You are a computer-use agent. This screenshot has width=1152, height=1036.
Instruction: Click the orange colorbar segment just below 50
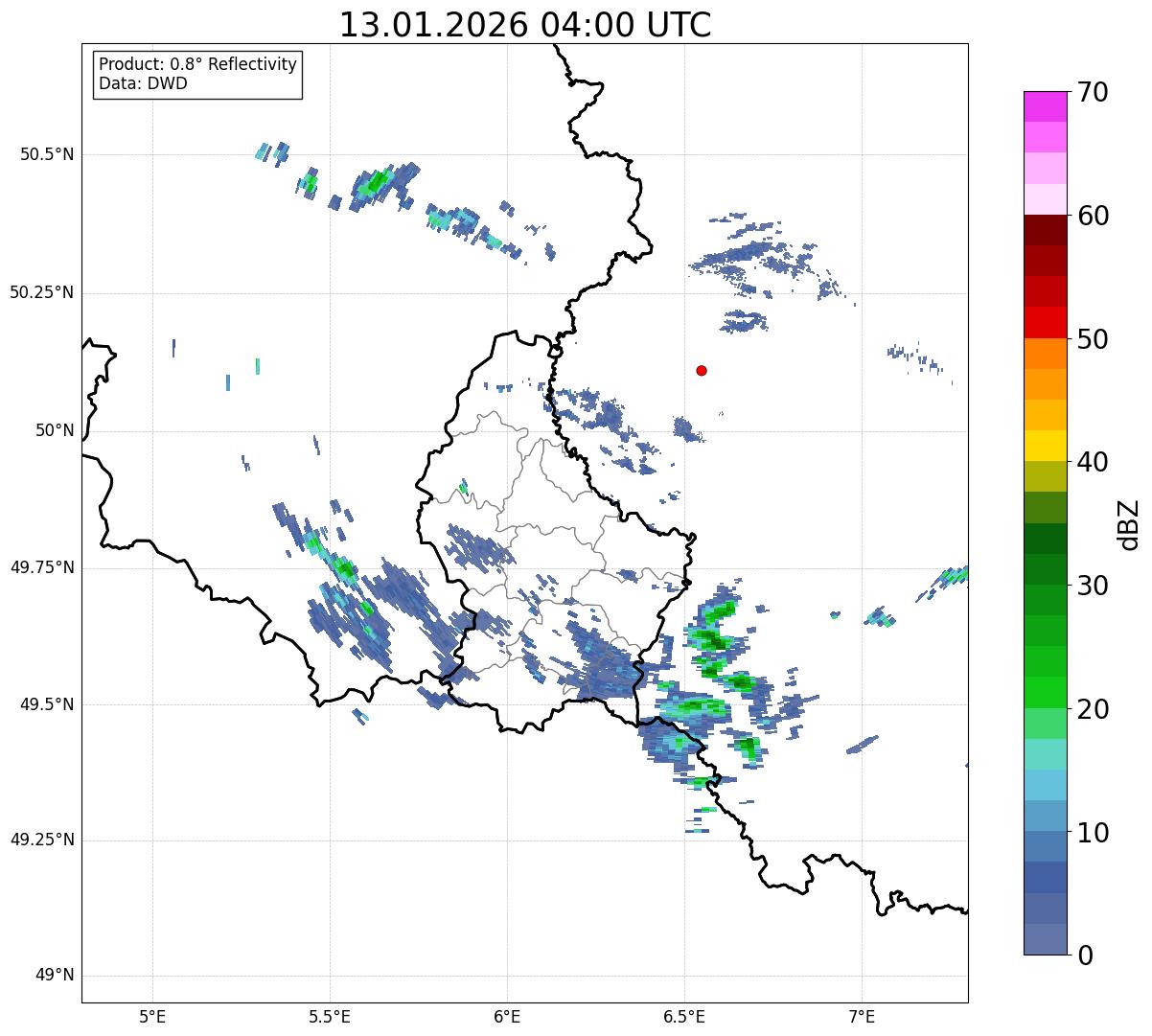[x=1045, y=354]
